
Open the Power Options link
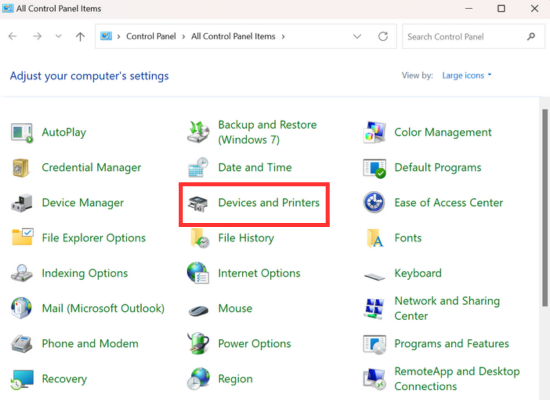tap(254, 344)
